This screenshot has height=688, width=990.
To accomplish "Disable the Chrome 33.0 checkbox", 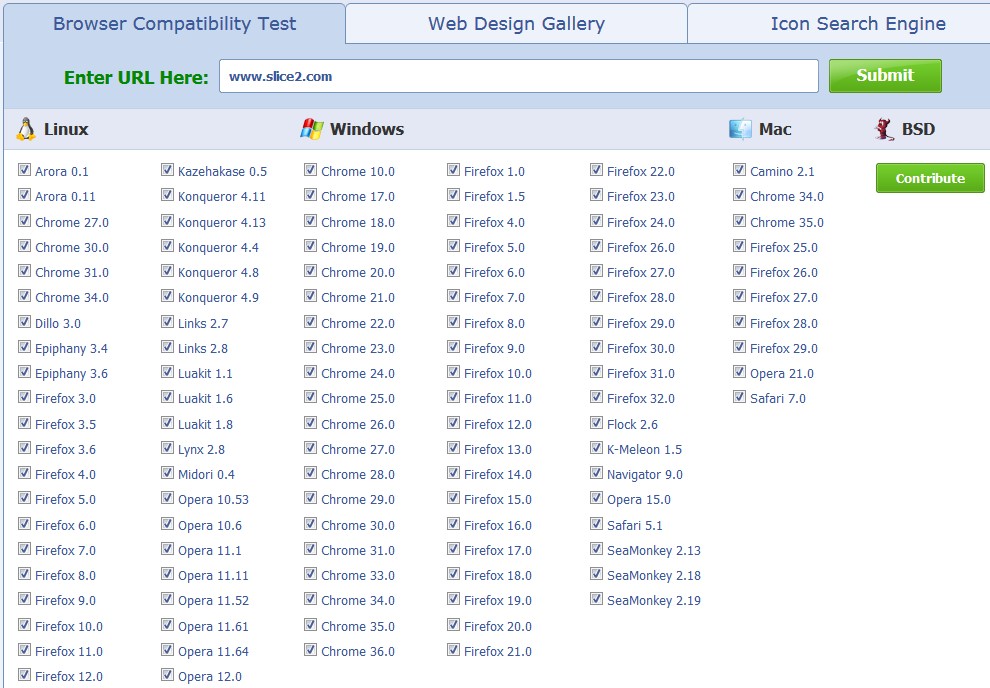I will click(311, 574).
